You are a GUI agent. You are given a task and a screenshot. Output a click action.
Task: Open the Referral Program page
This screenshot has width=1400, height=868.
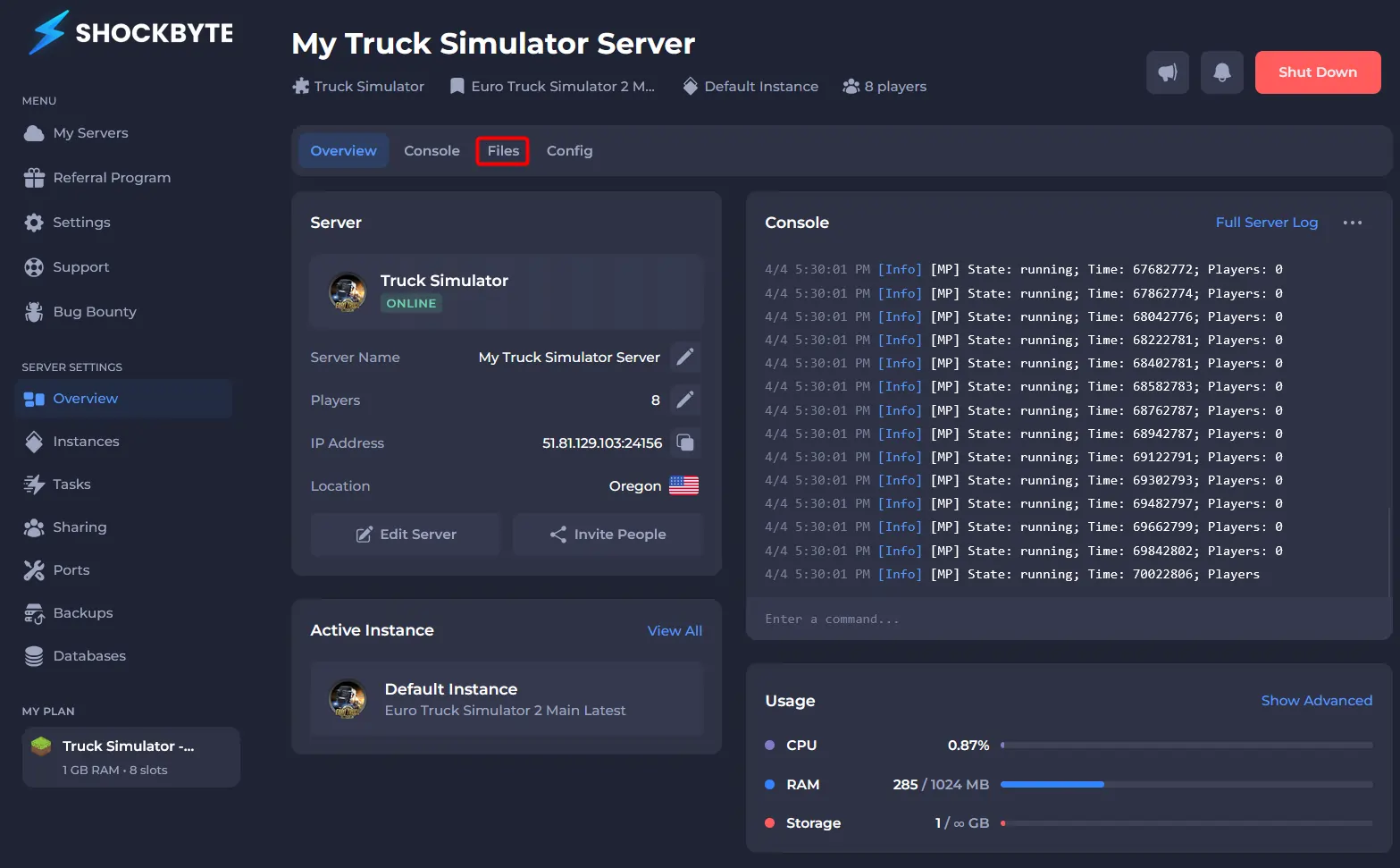point(96,178)
